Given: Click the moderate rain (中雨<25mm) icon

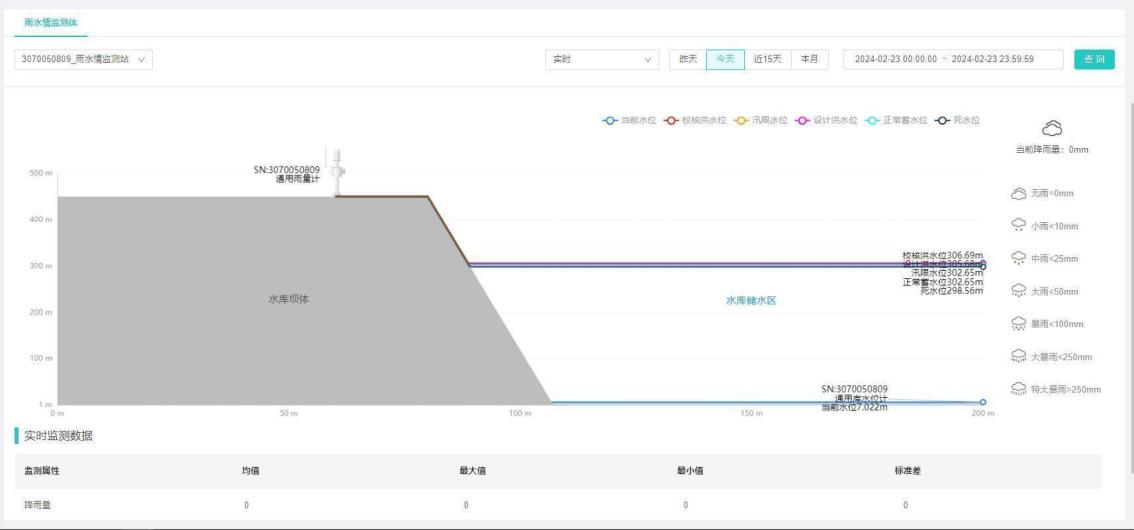Looking at the screenshot, I should (1019, 258).
